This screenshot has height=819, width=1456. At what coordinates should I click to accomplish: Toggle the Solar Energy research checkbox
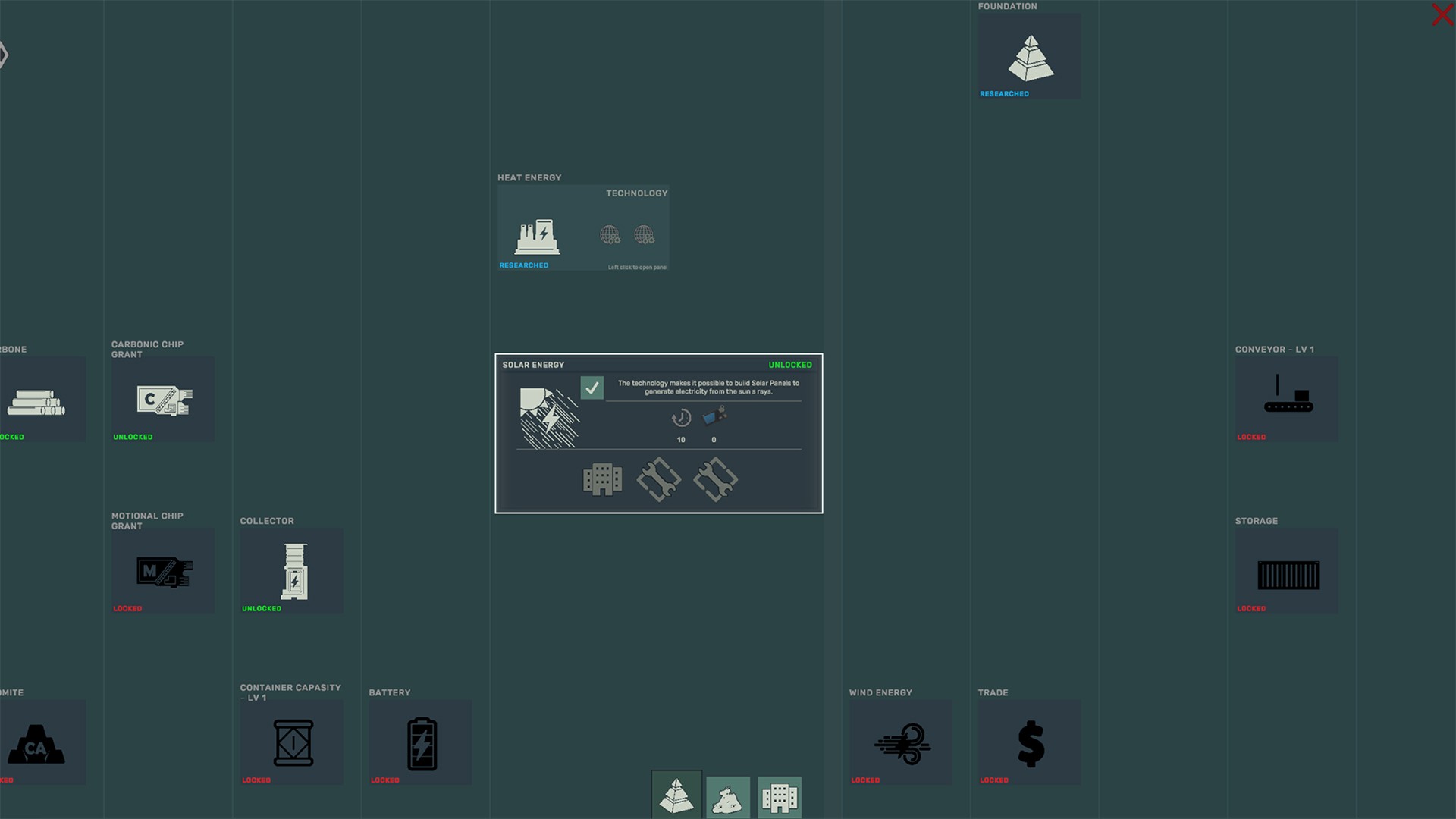click(591, 388)
